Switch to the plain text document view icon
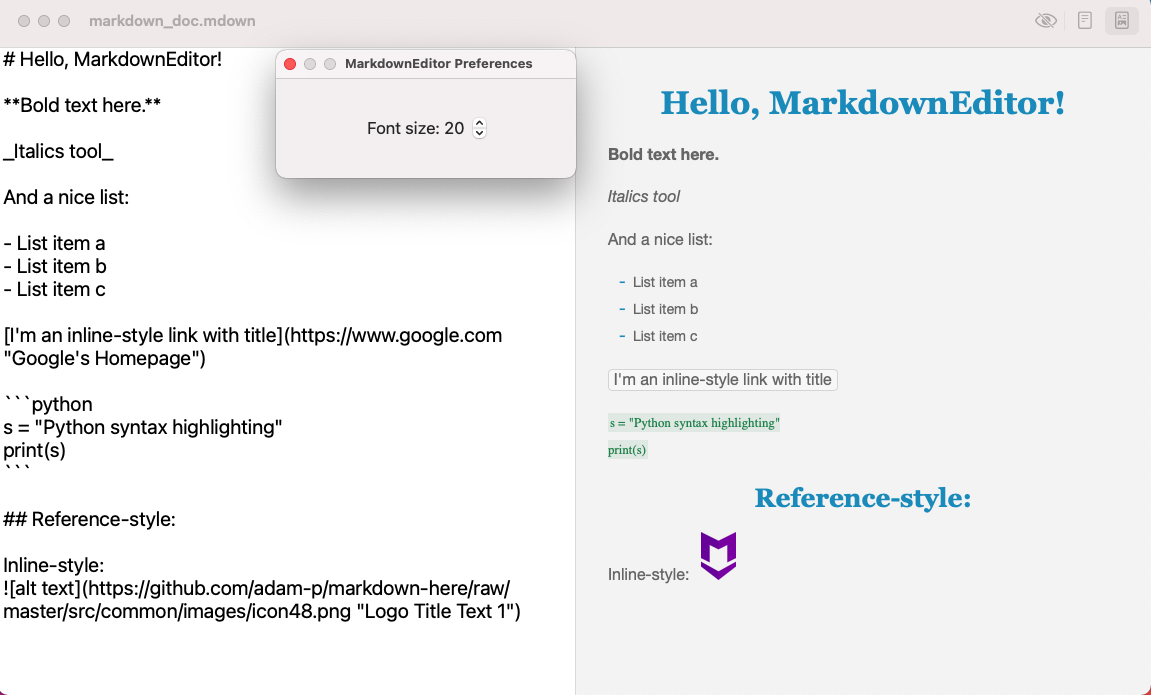 pos(1085,21)
